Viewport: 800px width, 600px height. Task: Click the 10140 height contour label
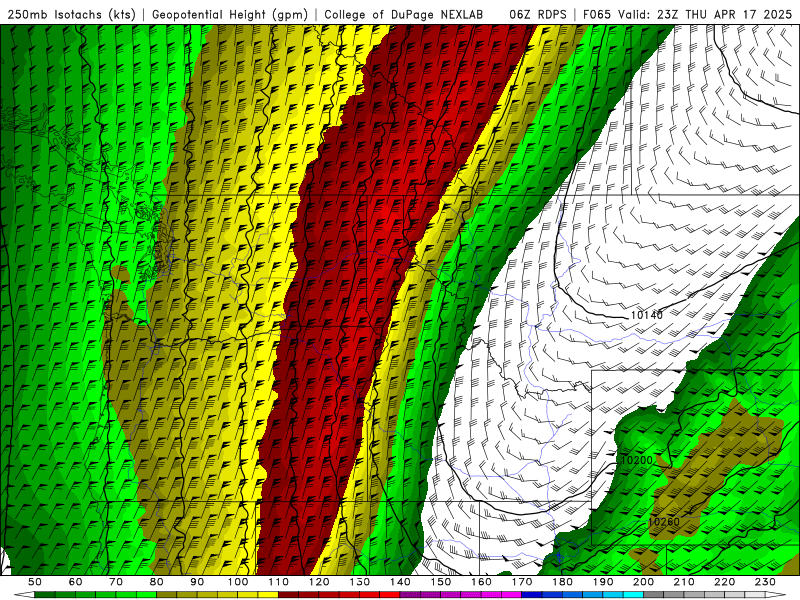[x=646, y=315]
